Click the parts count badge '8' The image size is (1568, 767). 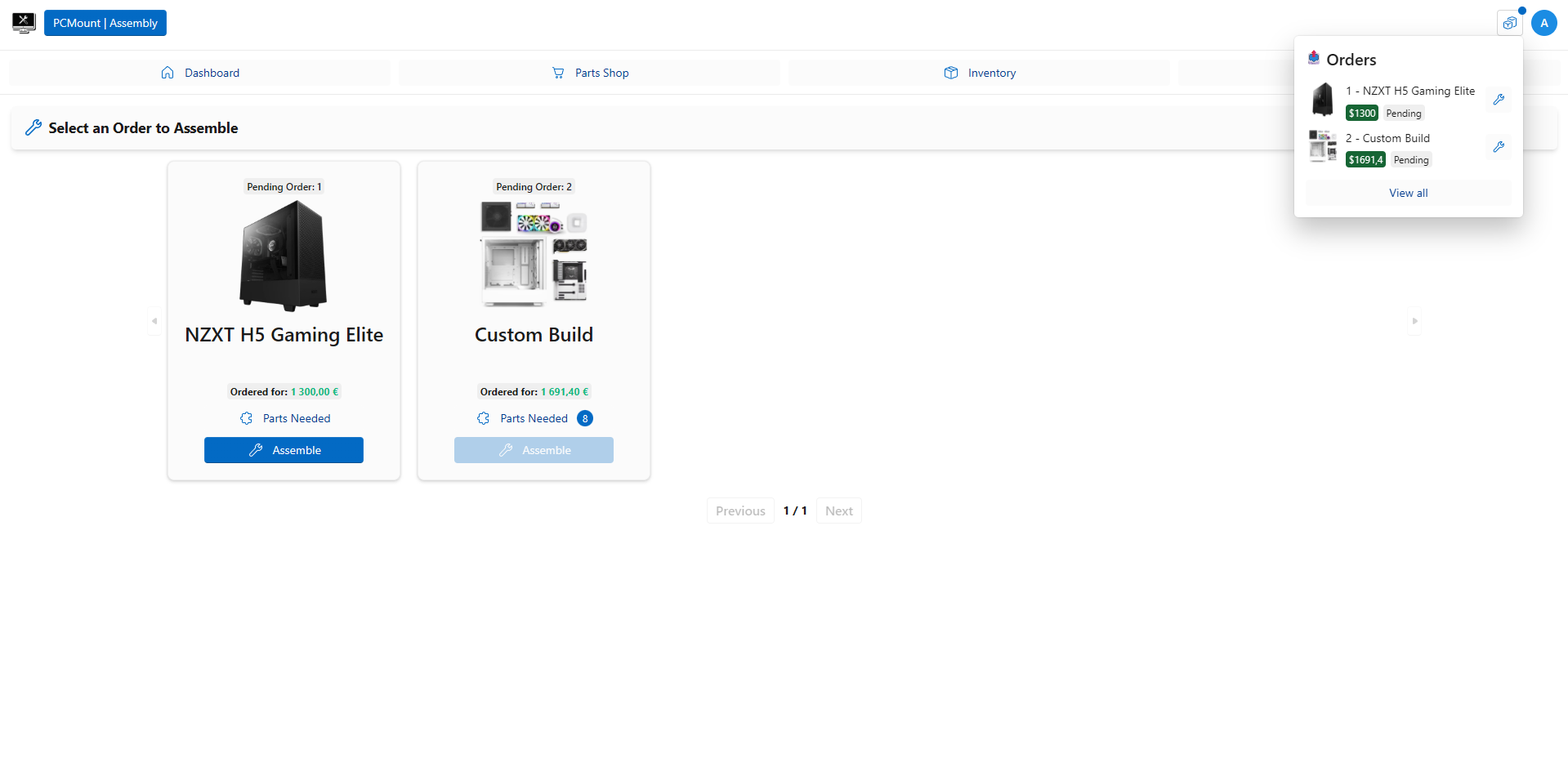click(585, 418)
